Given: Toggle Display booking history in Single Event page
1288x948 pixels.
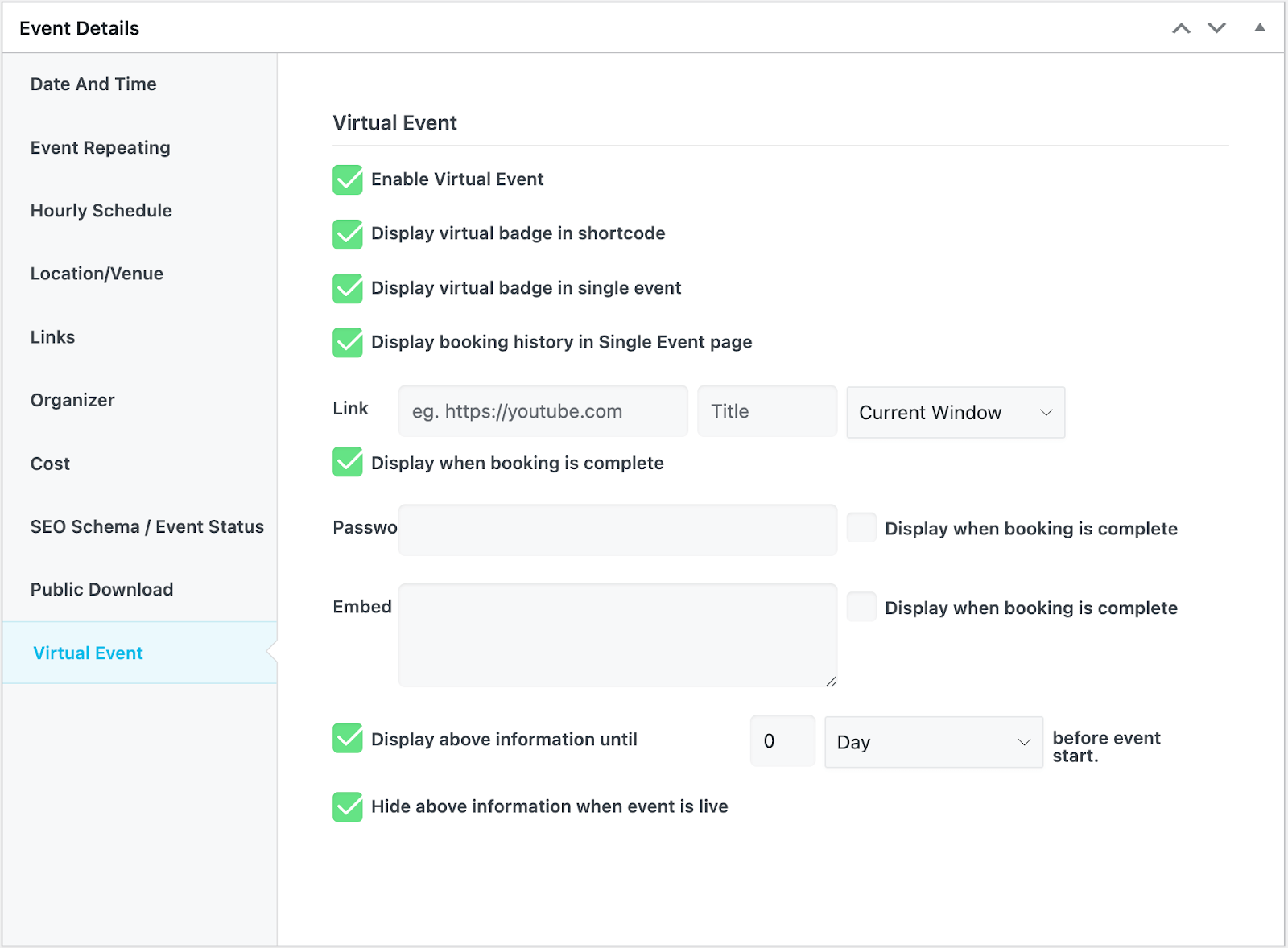Looking at the screenshot, I should click(348, 342).
